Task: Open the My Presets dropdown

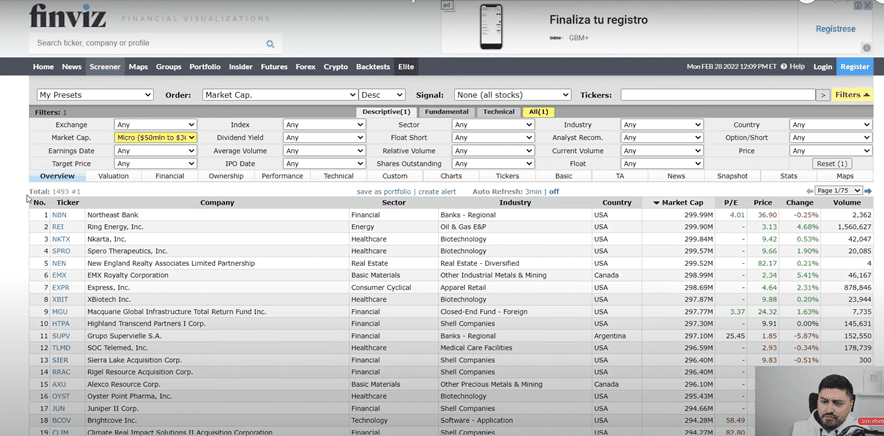Action: tap(94, 95)
